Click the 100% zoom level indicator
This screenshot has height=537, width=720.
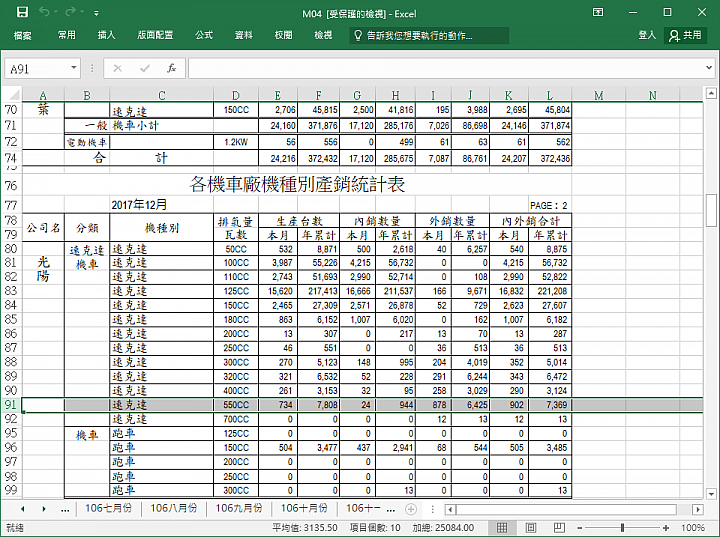click(x=693, y=528)
